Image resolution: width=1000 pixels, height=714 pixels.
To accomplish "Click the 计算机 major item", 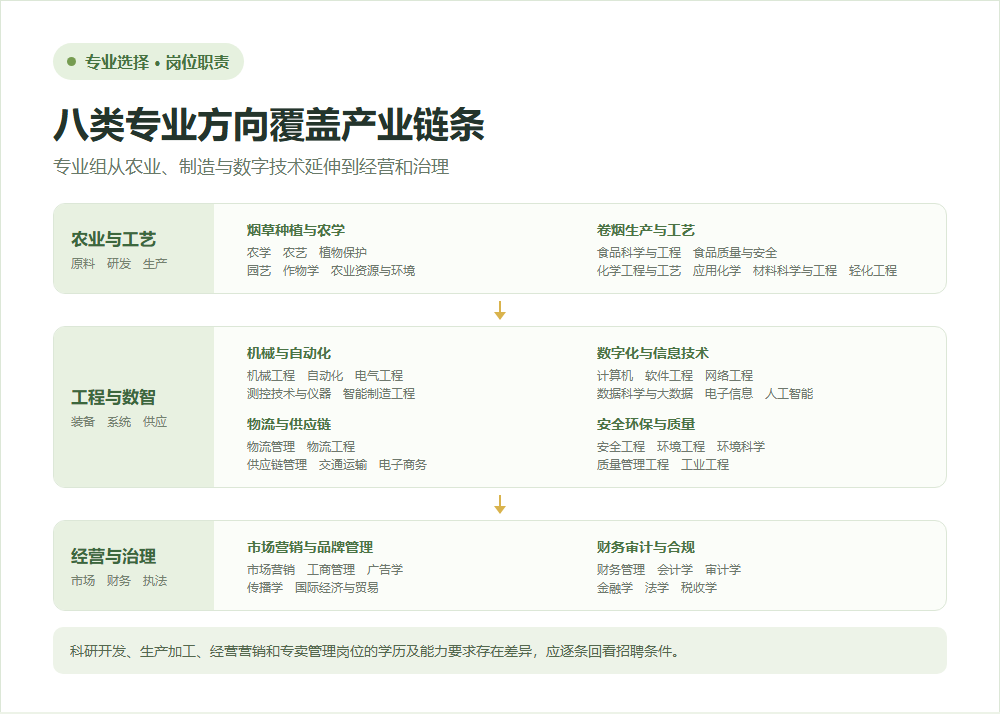I will coord(615,375).
